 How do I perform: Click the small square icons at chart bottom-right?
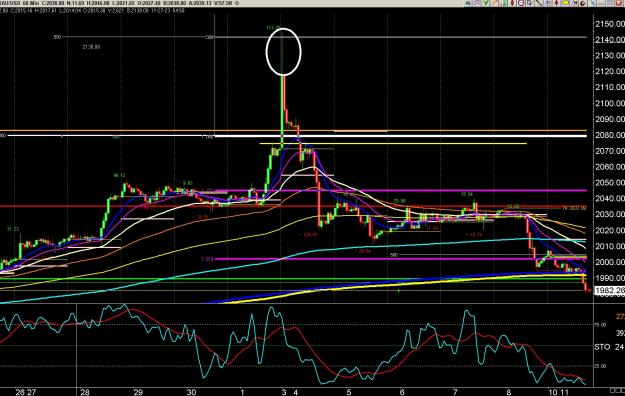pyautogui.click(x=618, y=390)
